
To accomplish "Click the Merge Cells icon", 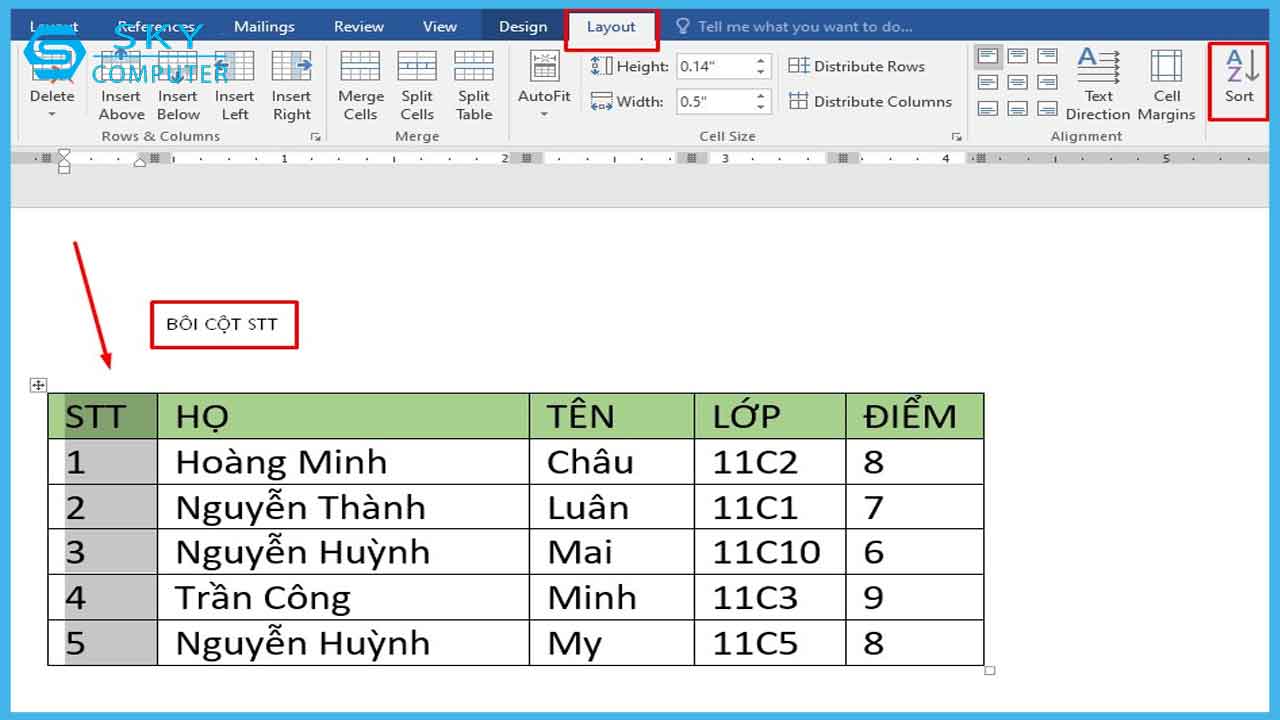I will click(360, 67).
